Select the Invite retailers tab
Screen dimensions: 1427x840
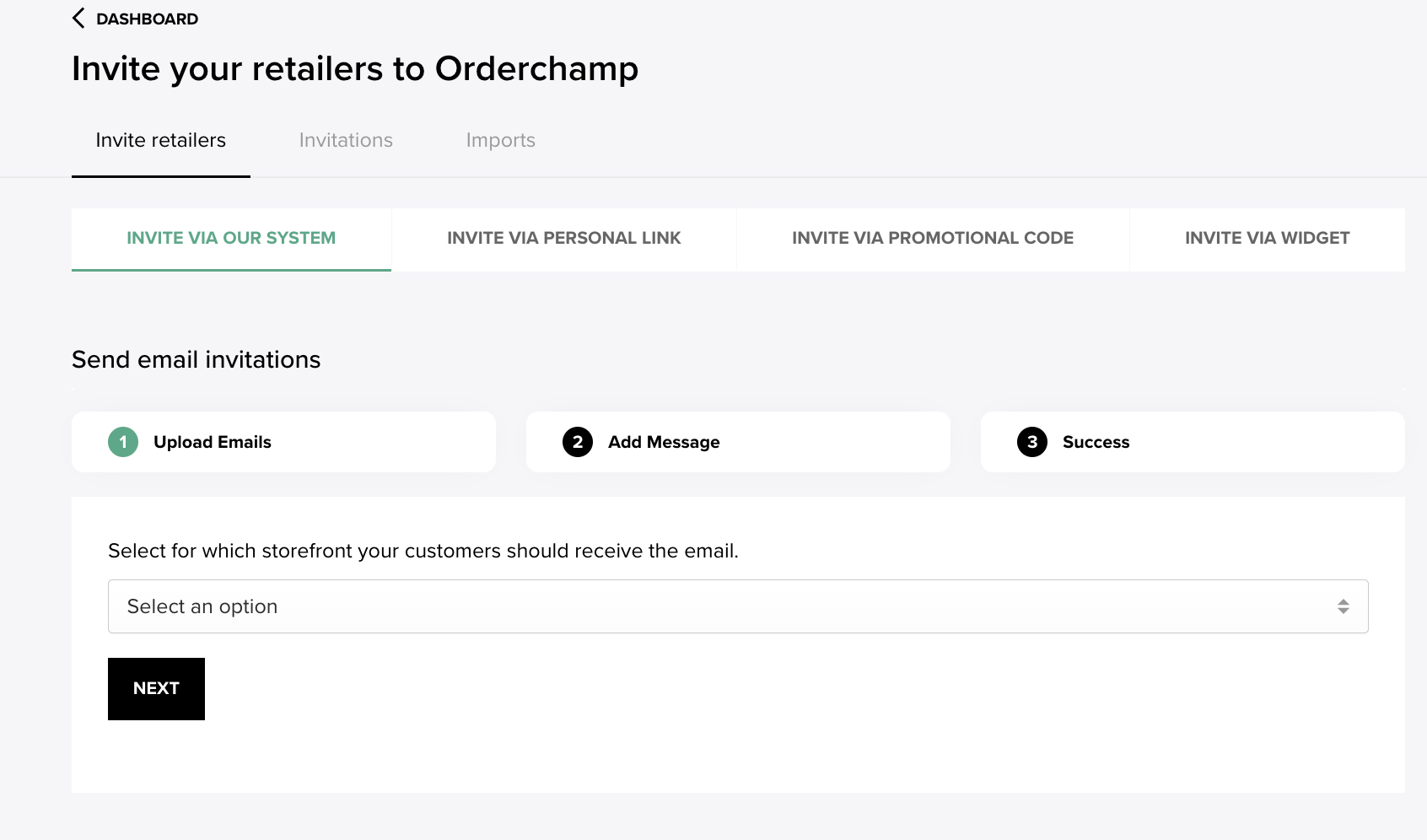[161, 140]
